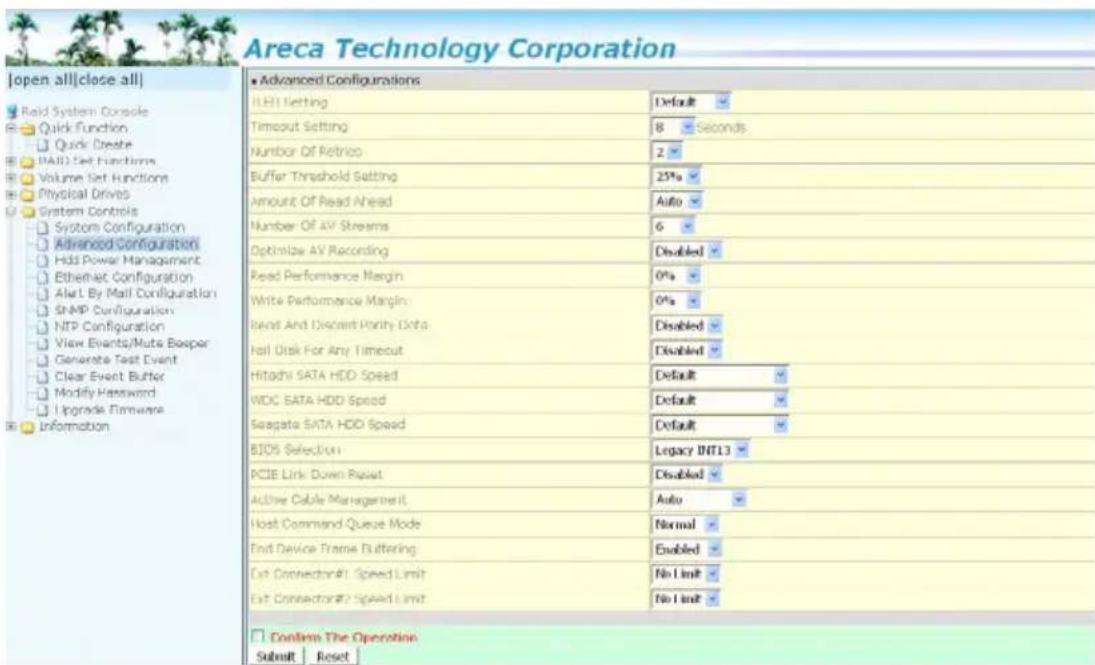Viewport: 1095px width, 665px height.
Task: Open the PCIE Link Down Reset dropdown
Action: pos(686,474)
